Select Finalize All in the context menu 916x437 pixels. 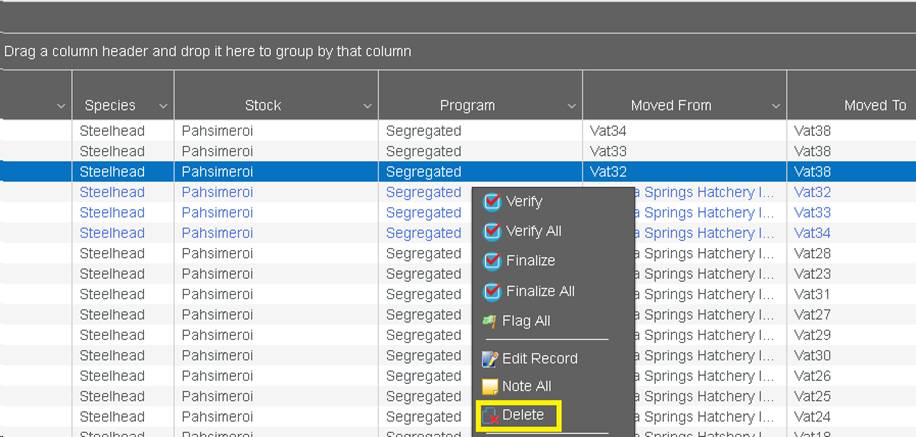pyautogui.click(x=540, y=291)
